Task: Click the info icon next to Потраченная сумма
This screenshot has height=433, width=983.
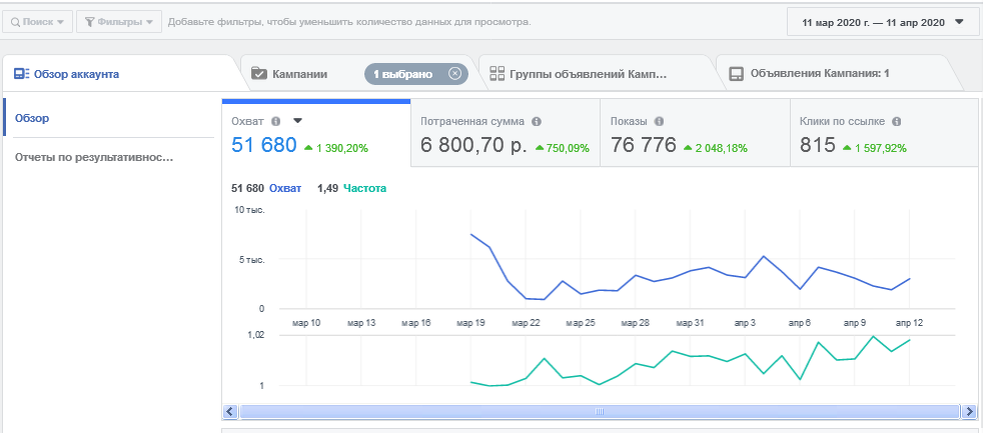Action: click(537, 122)
